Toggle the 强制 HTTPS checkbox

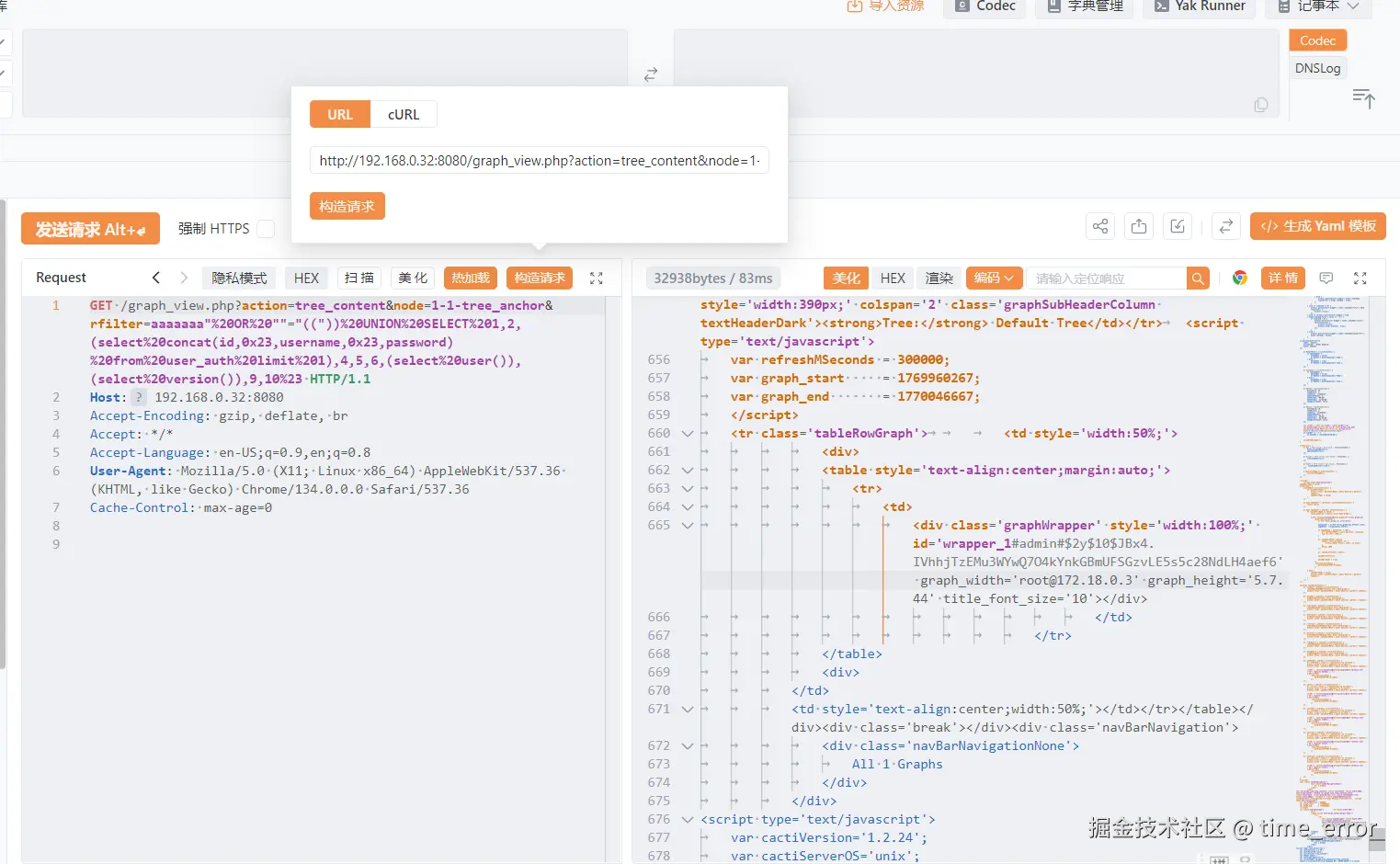266,229
